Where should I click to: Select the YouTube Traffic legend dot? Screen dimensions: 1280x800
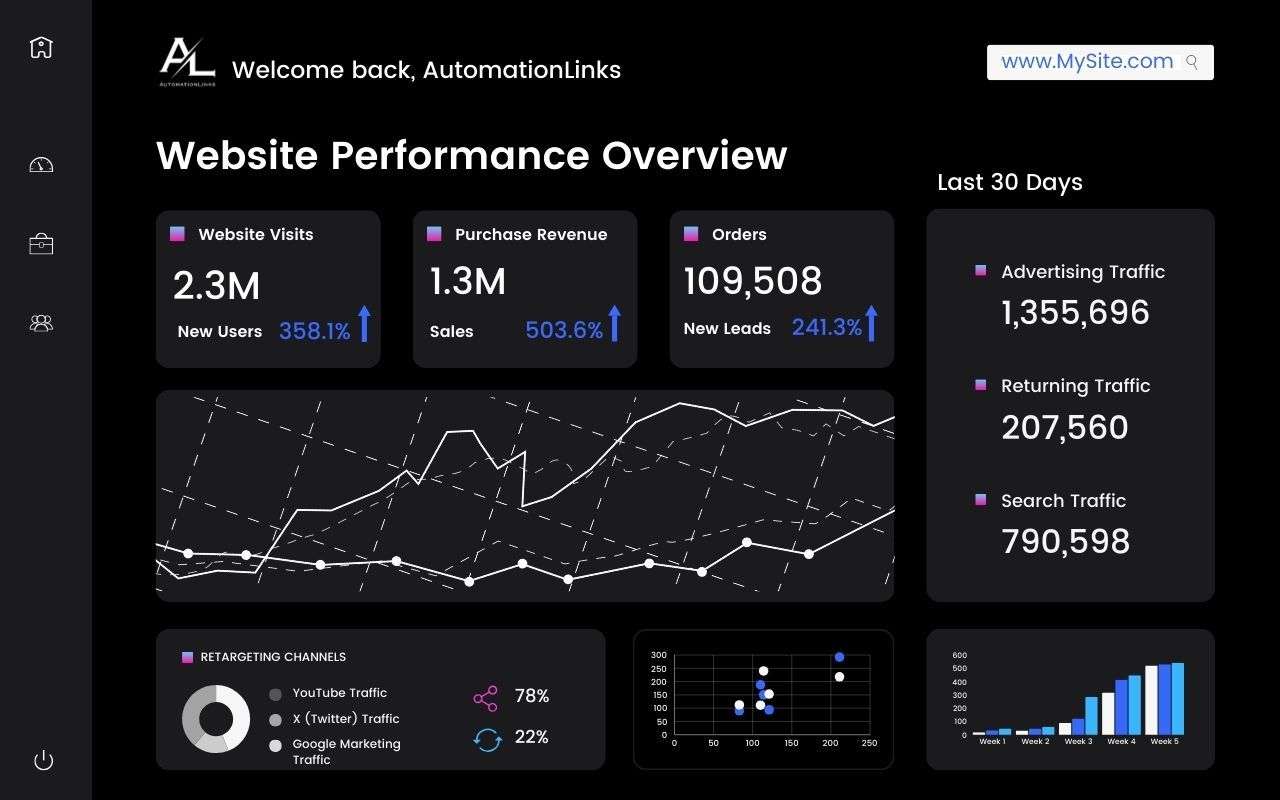pyautogui.click(x=276, y=694)
